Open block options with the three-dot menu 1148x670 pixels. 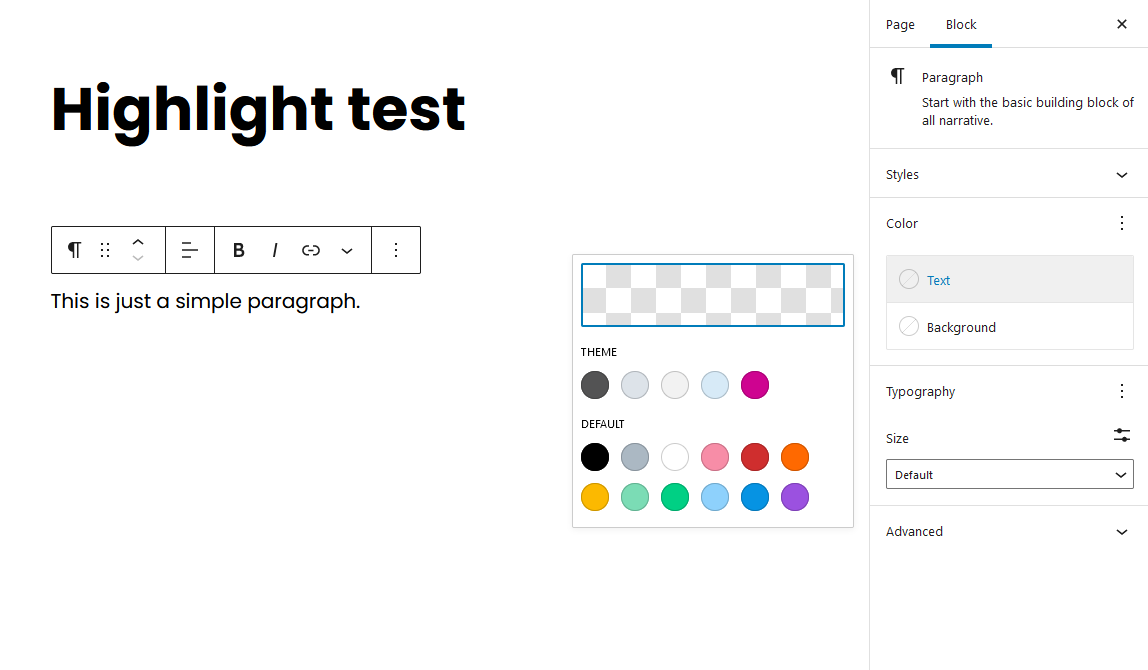click(x=396, y=249)
